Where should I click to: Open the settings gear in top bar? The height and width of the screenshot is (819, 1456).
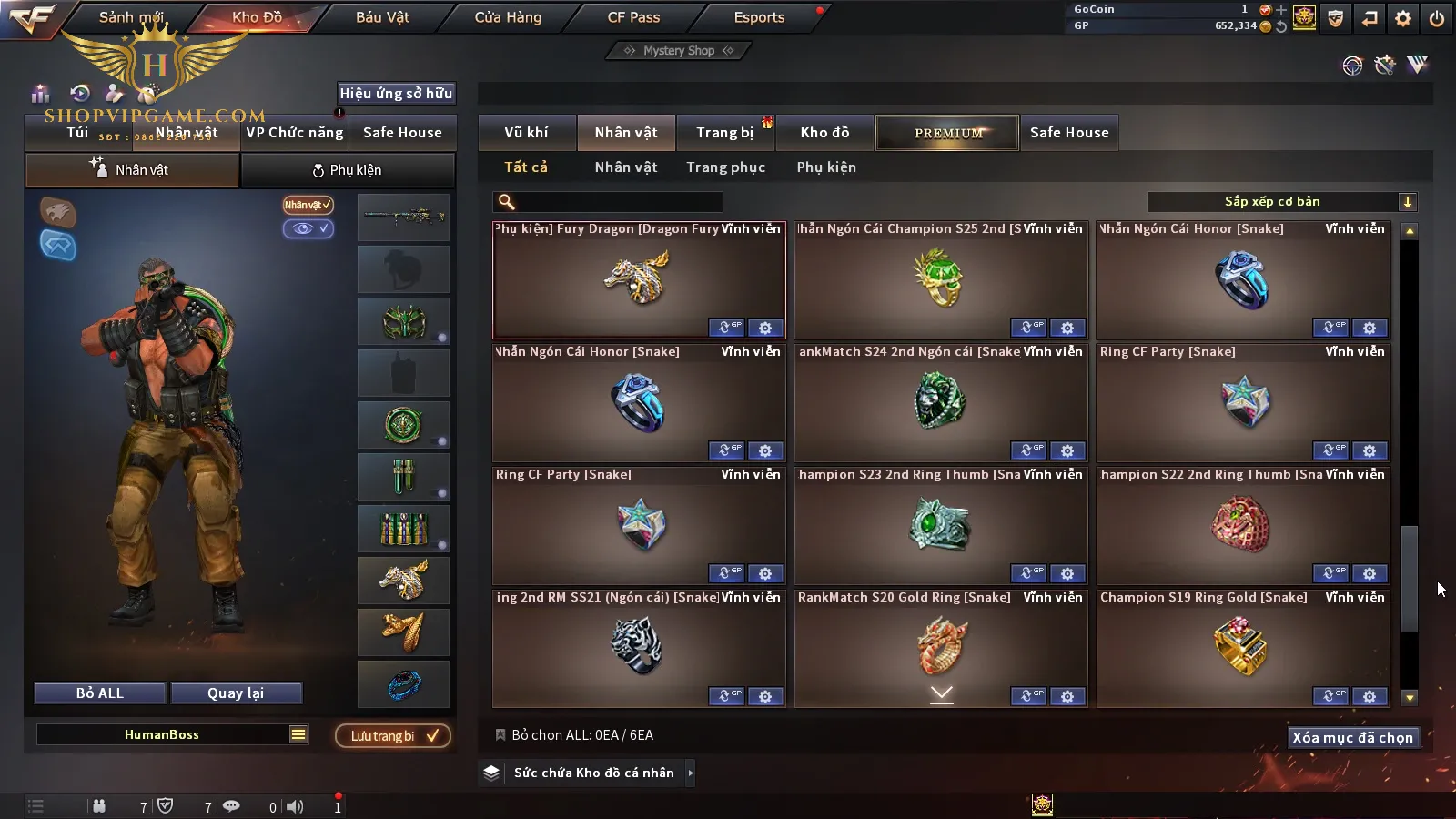point(1402,17)
